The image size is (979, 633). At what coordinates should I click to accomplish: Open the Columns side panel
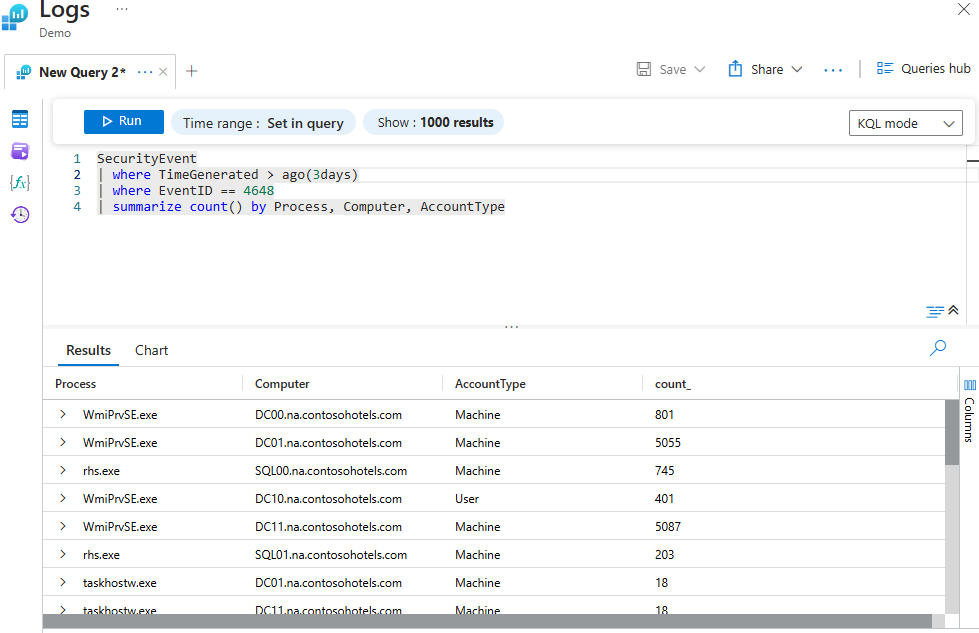click(969, 411)
